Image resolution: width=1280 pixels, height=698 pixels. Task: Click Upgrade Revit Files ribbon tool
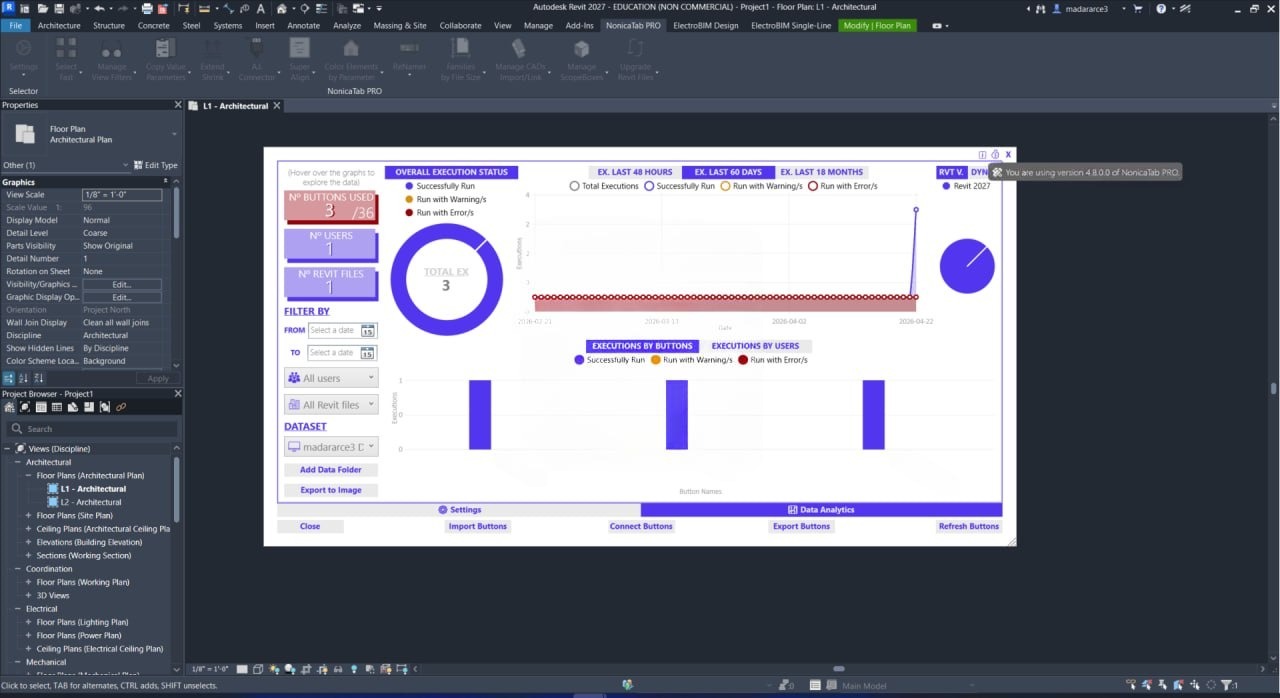point(635,60)
